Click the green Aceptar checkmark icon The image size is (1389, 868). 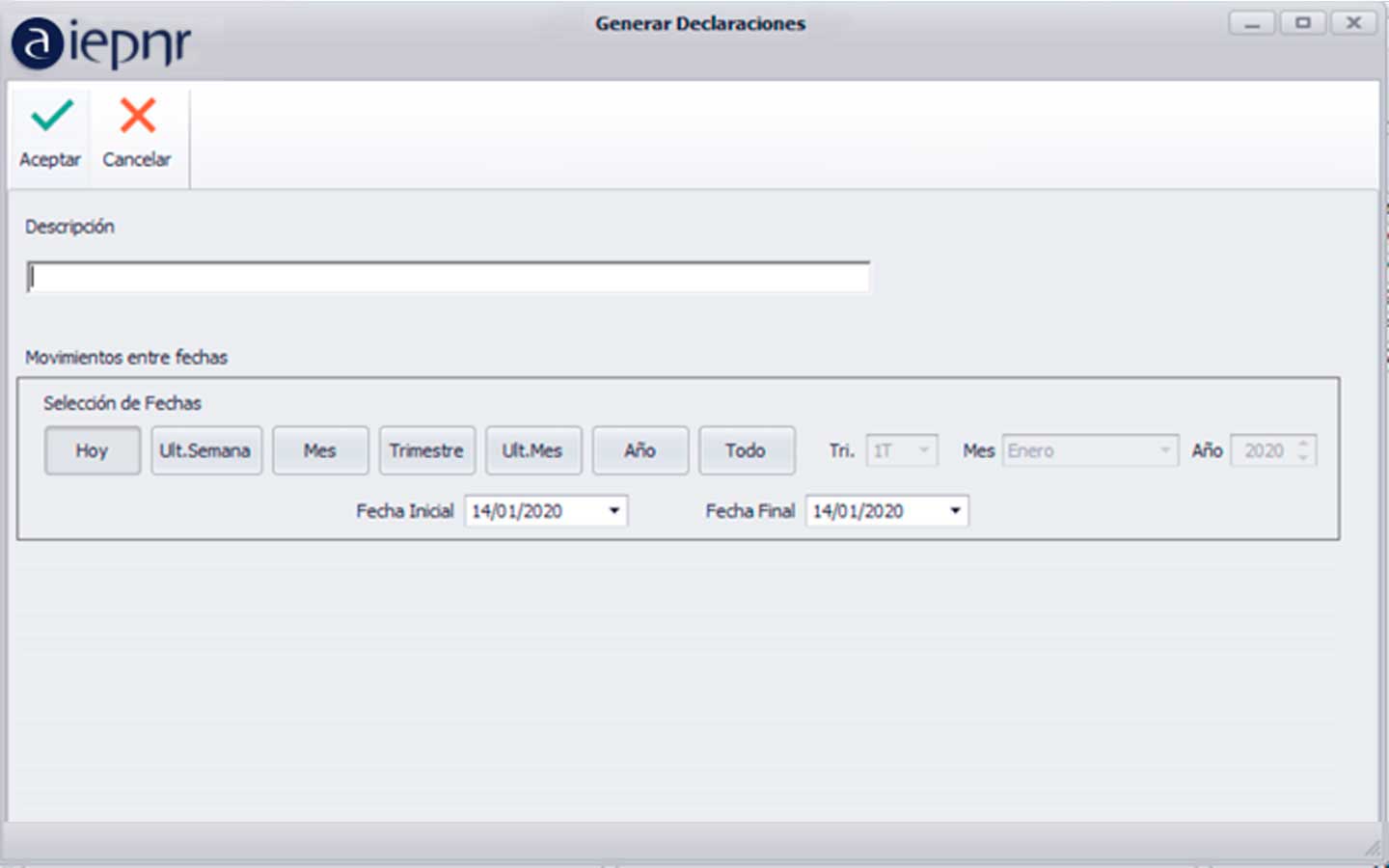pos(51,116)
